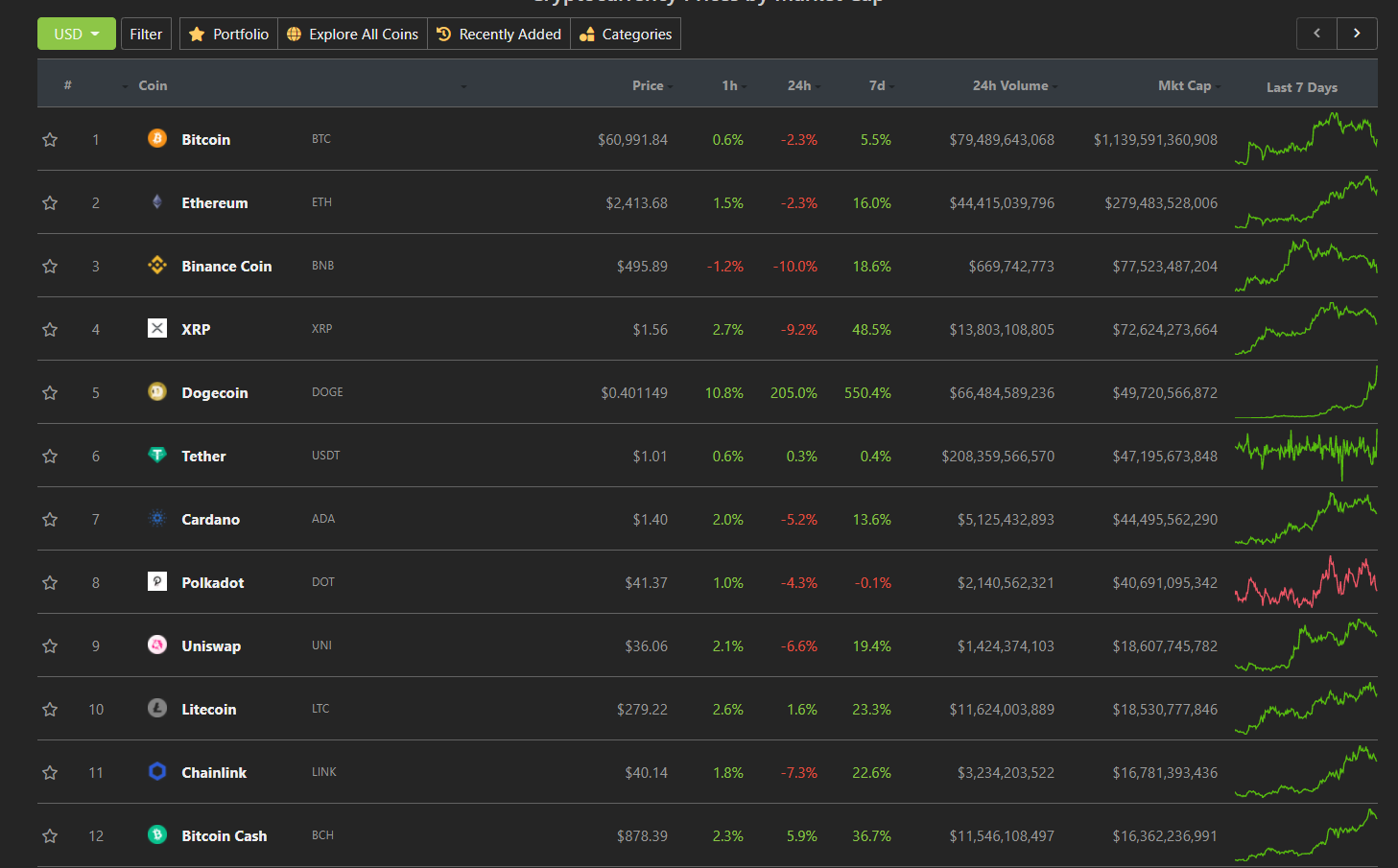The width and height of the screenshot is (1398, 868).
Task: Click the Filter button
Action: pos(146,34)
